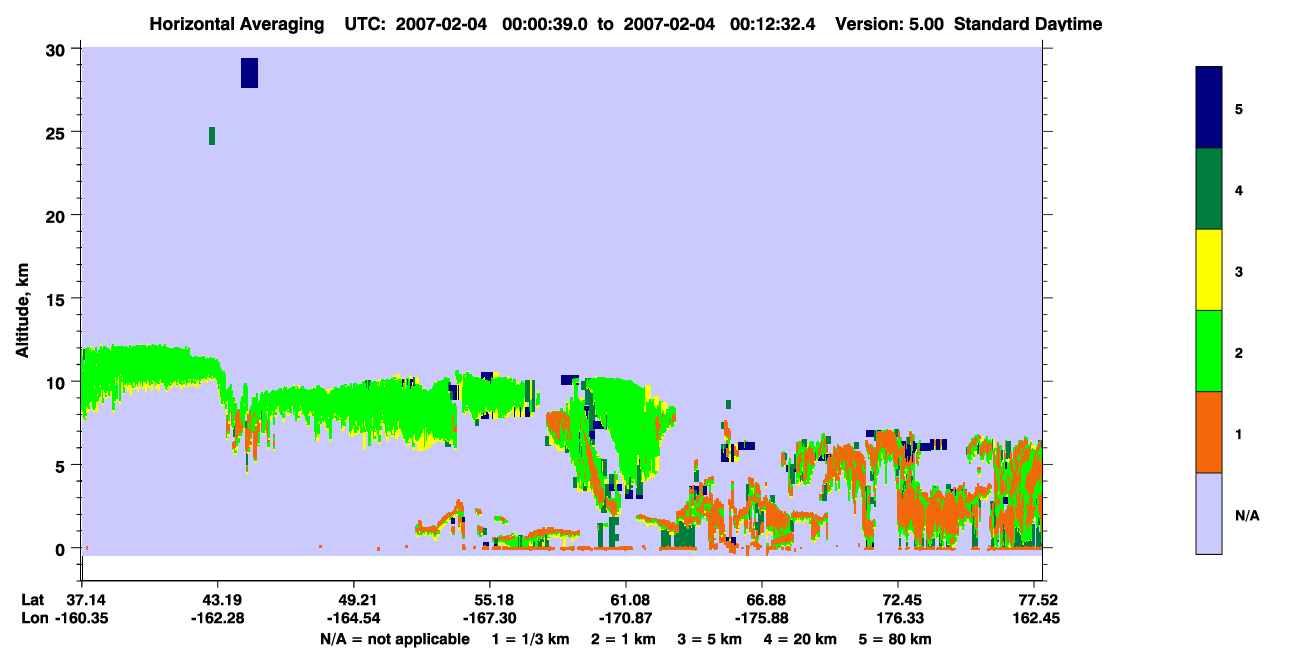Click the altitude tick label '30'
The height and width of the screenshot is (667, 1300).
tap(56, 49)
